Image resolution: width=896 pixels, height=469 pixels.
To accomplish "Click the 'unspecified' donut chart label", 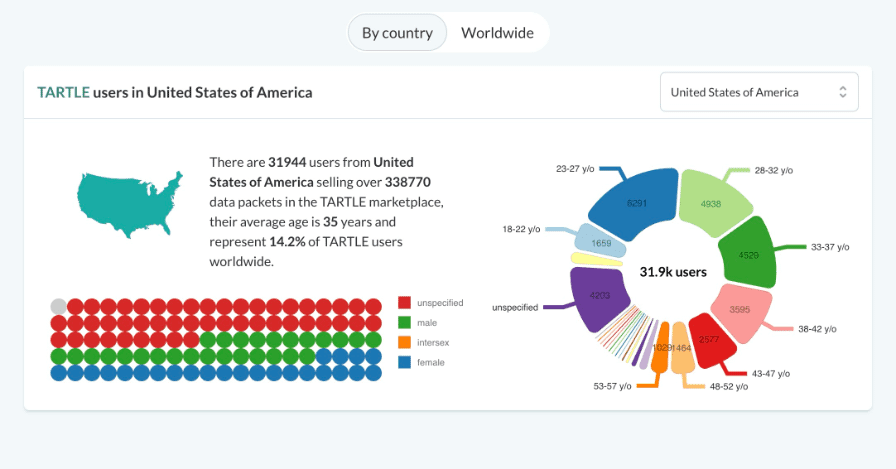I will pos(515,307).
